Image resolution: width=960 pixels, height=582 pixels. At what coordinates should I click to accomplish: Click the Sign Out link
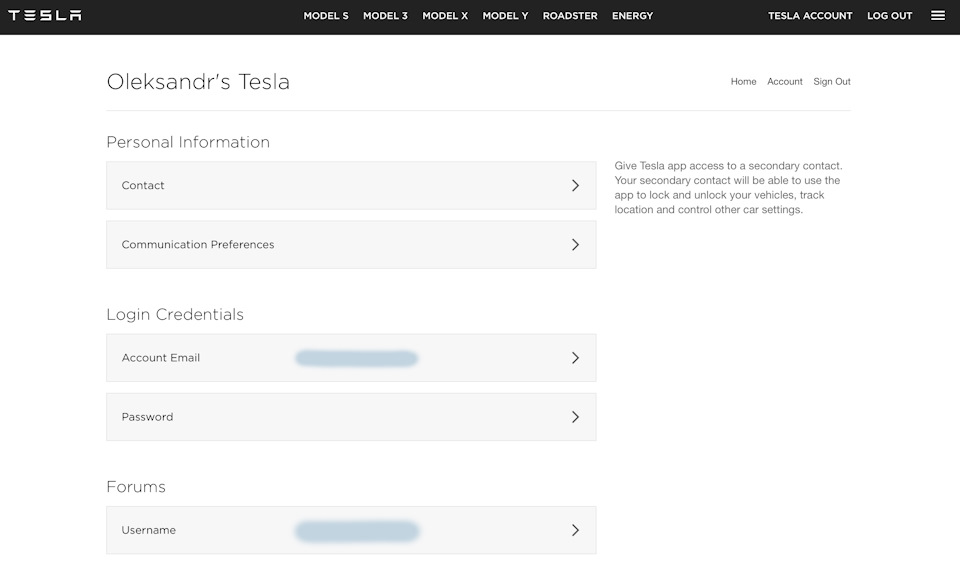(x=832, y=81)
